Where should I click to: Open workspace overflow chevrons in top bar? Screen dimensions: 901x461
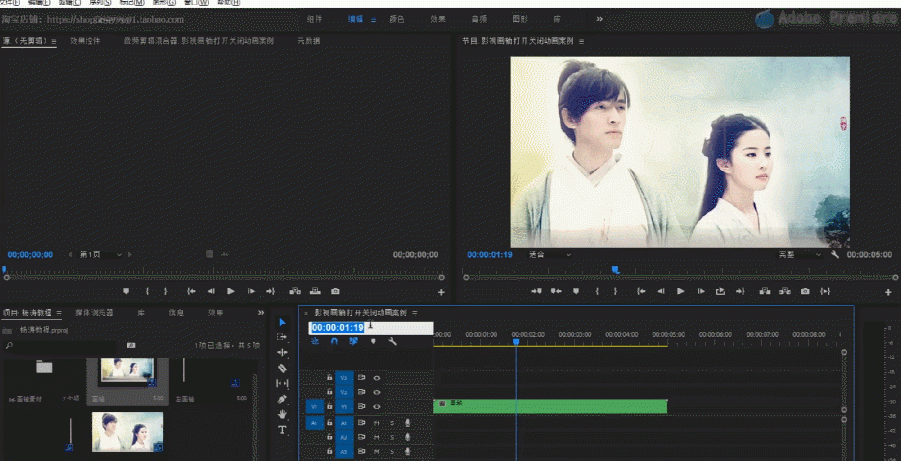pyautogui.click(x=599, y=19)
